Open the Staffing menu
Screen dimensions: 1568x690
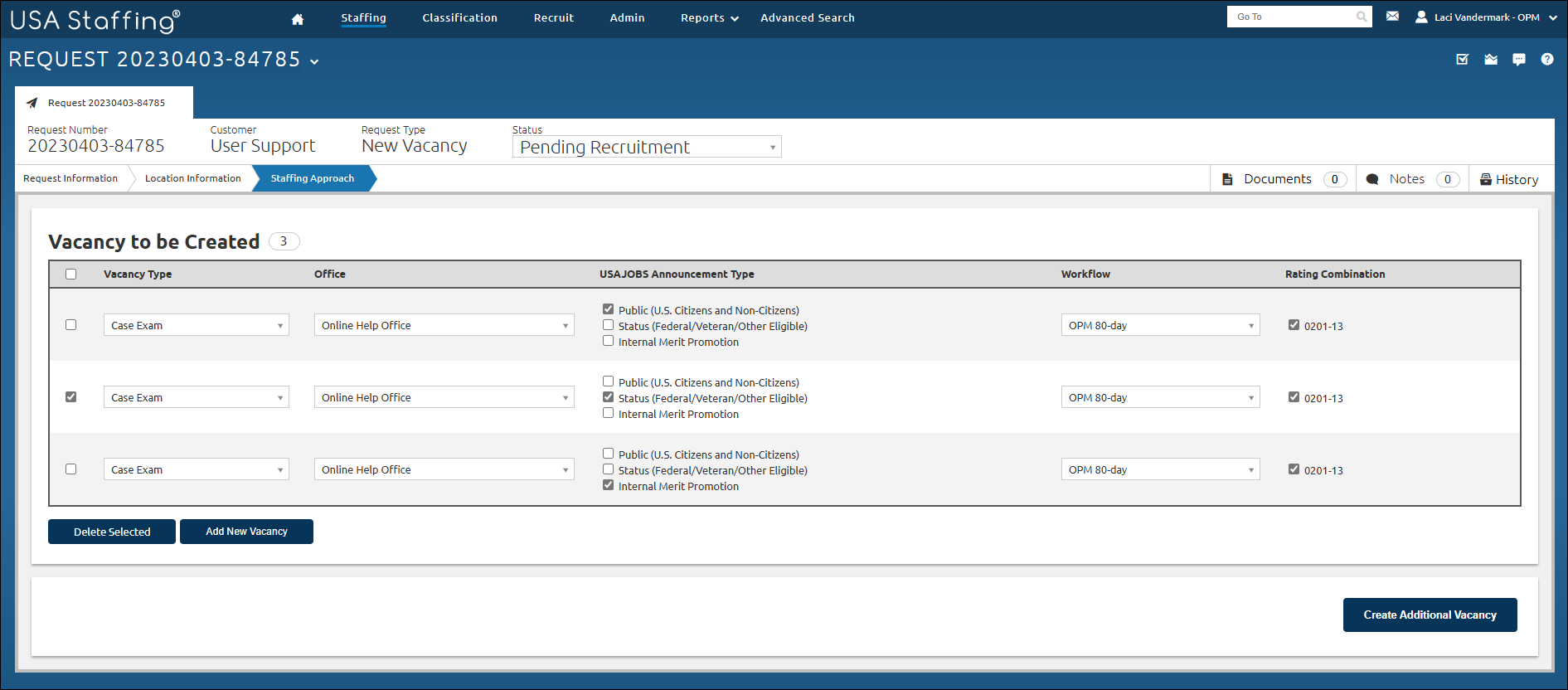pyautogui.click(x=363, y=17)
